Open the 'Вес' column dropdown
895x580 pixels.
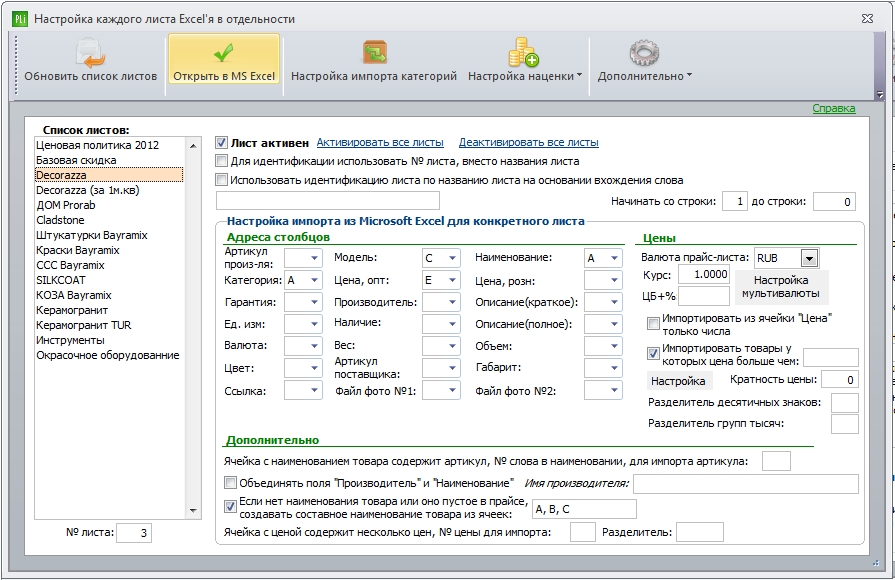click(x=452, y=346)
